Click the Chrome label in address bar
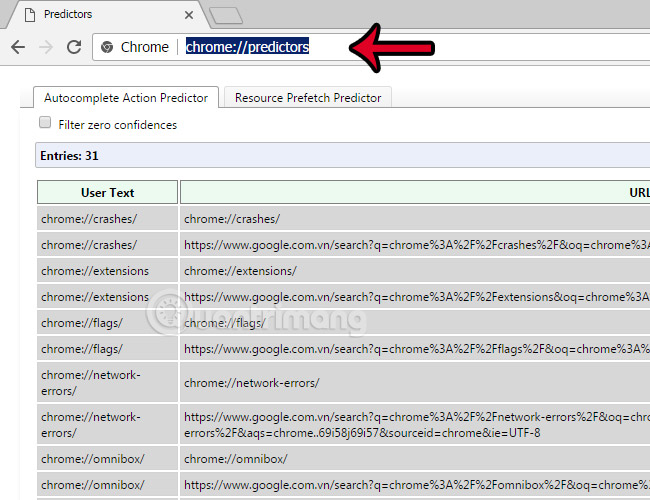 [145, 47]
